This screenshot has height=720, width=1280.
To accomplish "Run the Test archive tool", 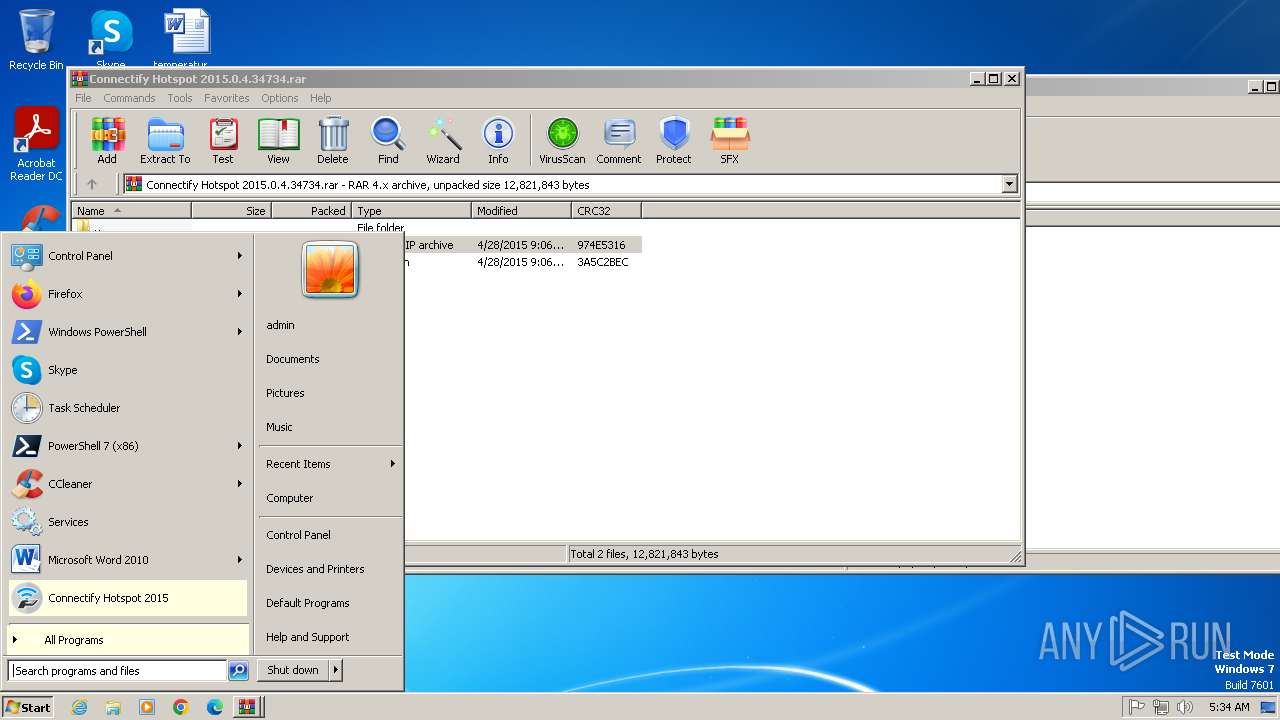I will pyautogui.click(x=223, y=140).
